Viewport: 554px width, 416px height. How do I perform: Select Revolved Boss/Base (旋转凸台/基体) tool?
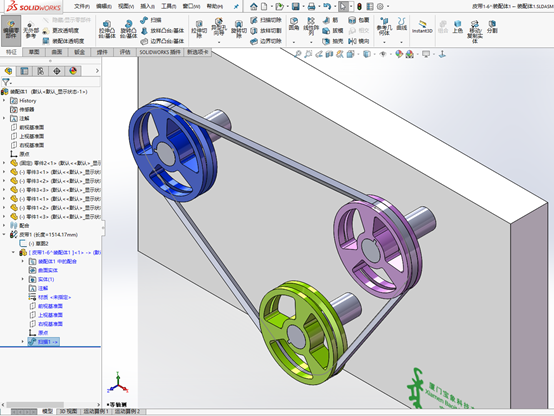tap(129, 29)
